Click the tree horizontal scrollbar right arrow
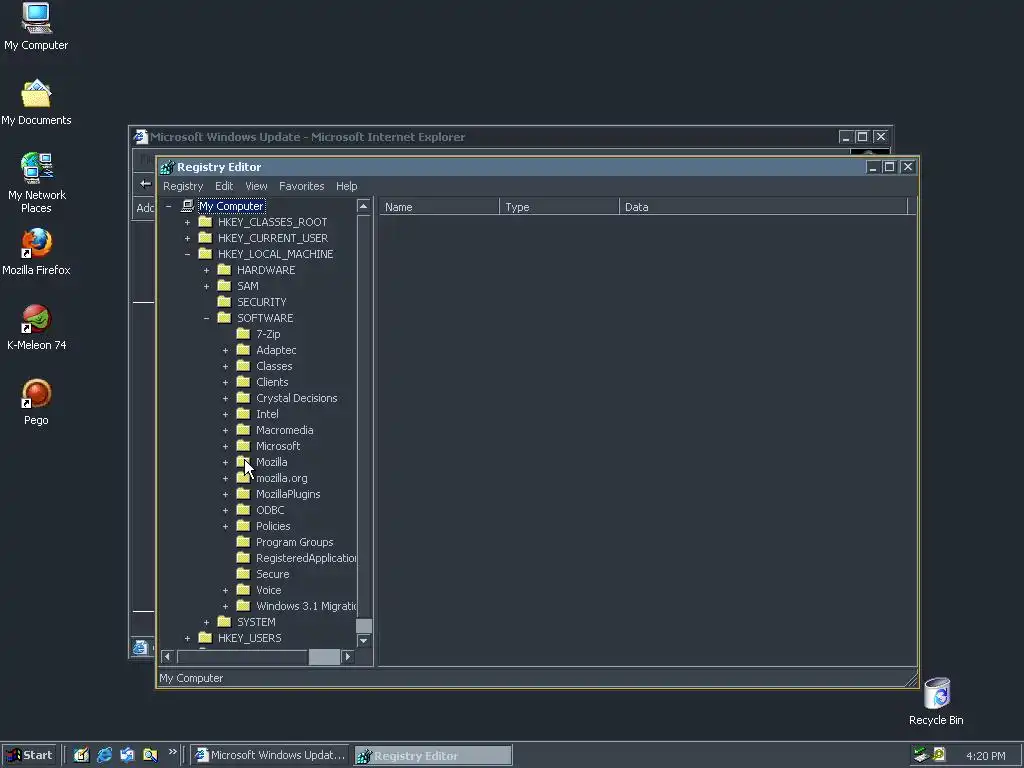1024x768 pixels. coord(347,656)
